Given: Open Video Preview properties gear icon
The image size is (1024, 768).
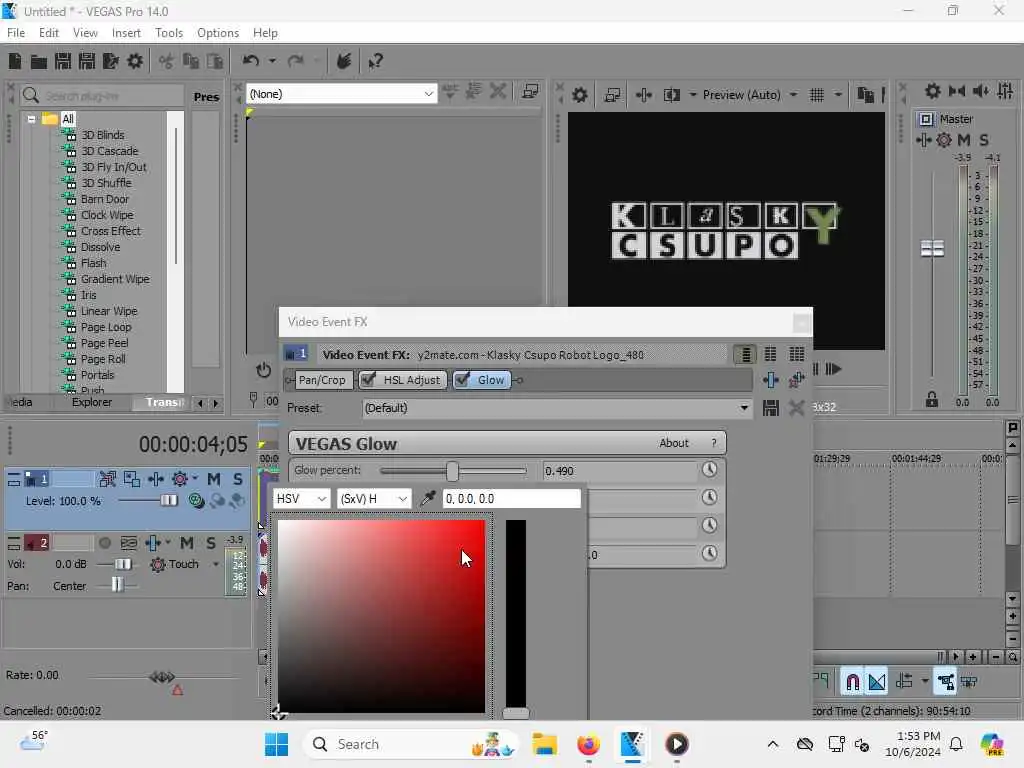Looking at the screenshot, I should (579, 95).
